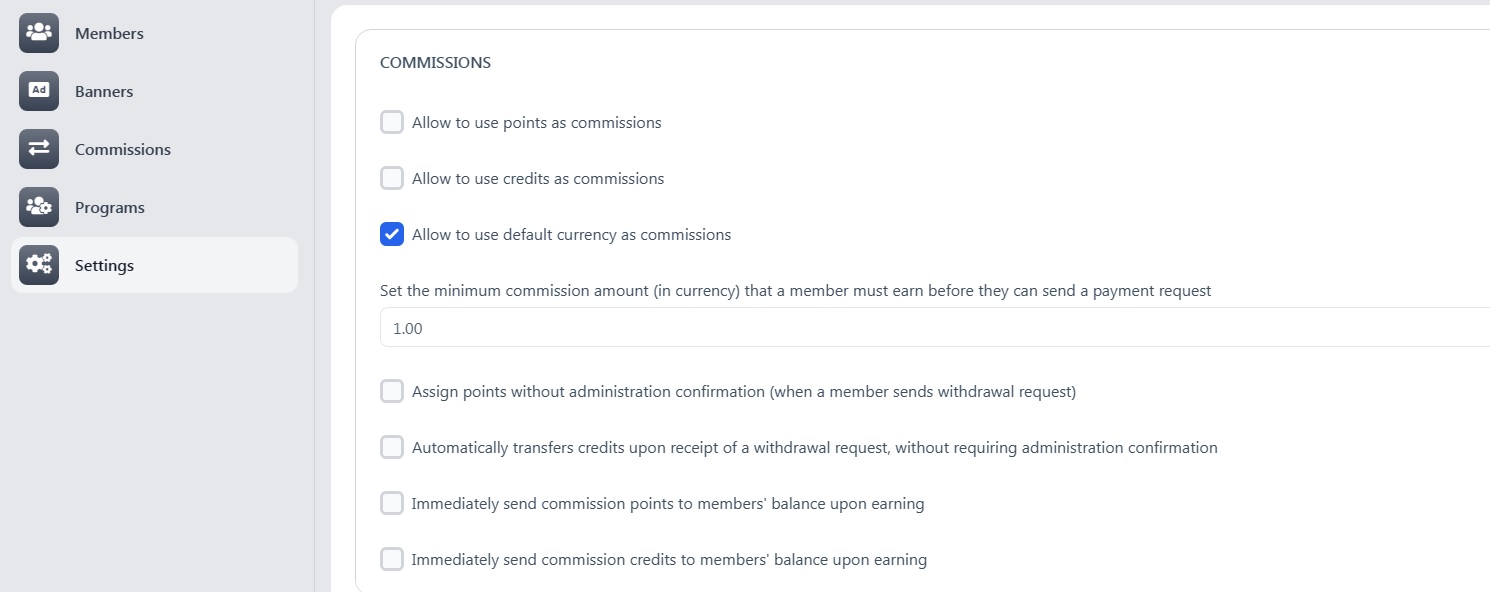Go to the Banners section

104,91
